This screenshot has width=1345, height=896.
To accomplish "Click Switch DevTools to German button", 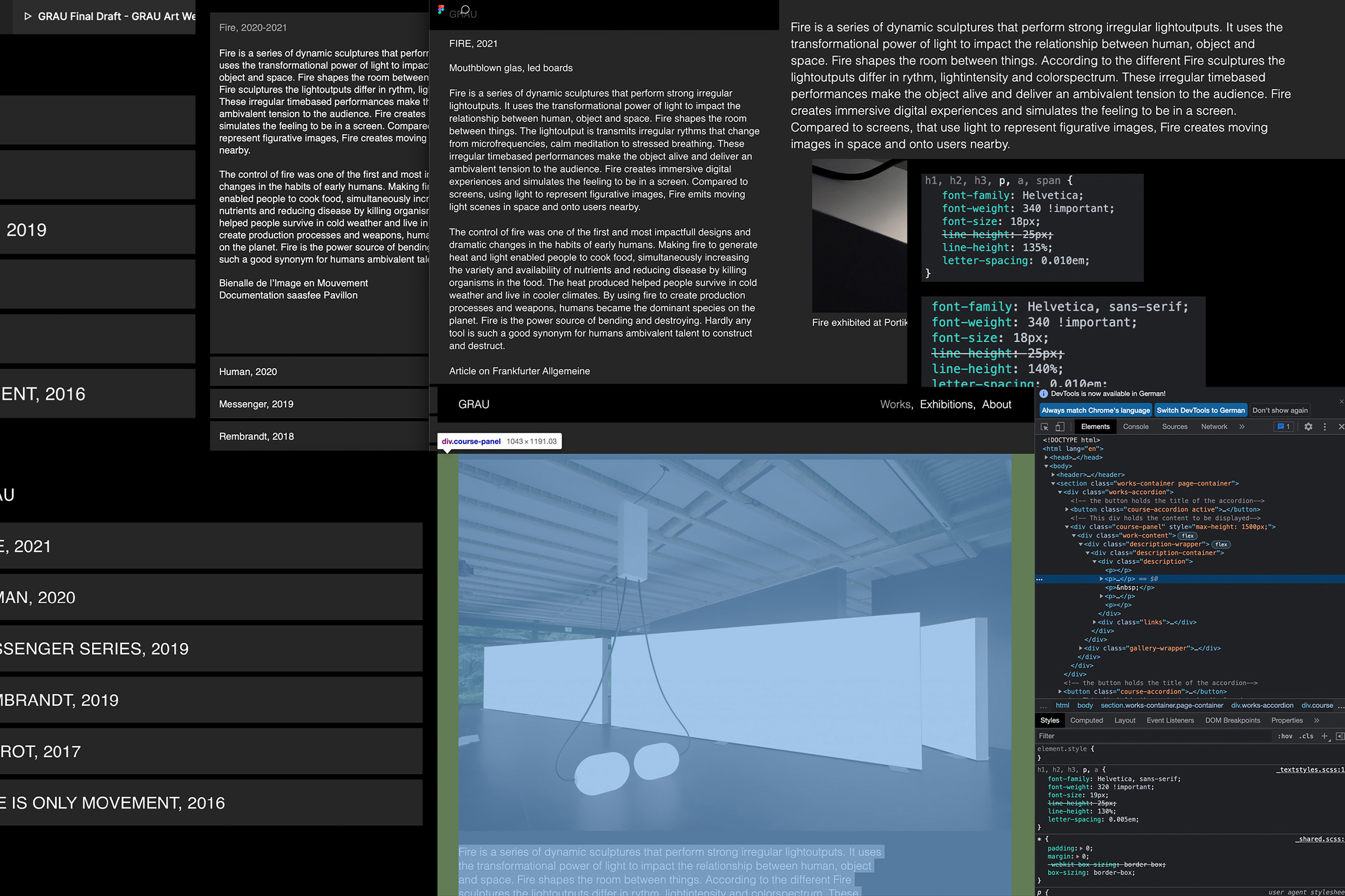I will coord(1200,410).
